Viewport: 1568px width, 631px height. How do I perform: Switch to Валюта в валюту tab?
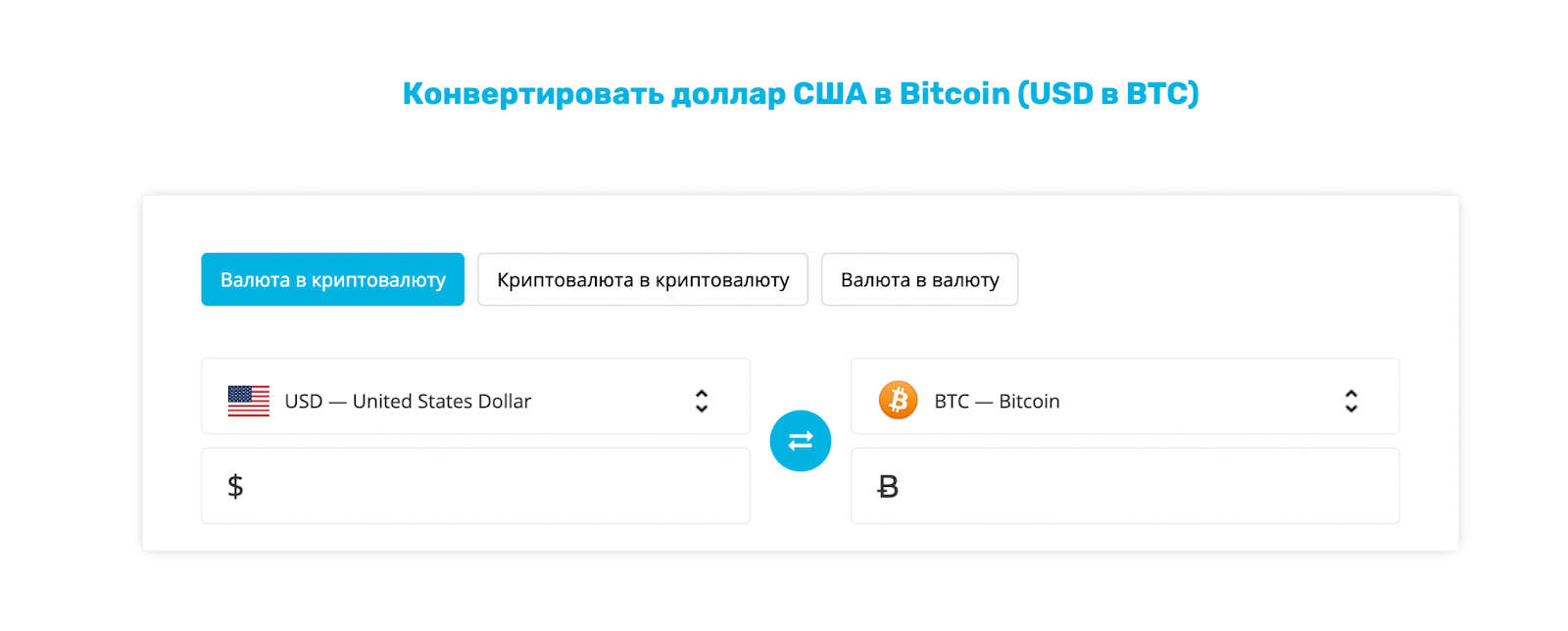point(919,279)
